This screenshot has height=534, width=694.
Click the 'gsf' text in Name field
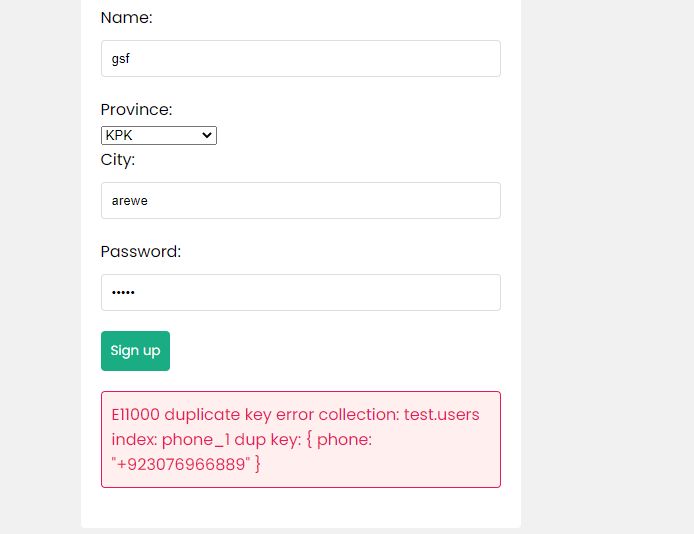[121, 59]
